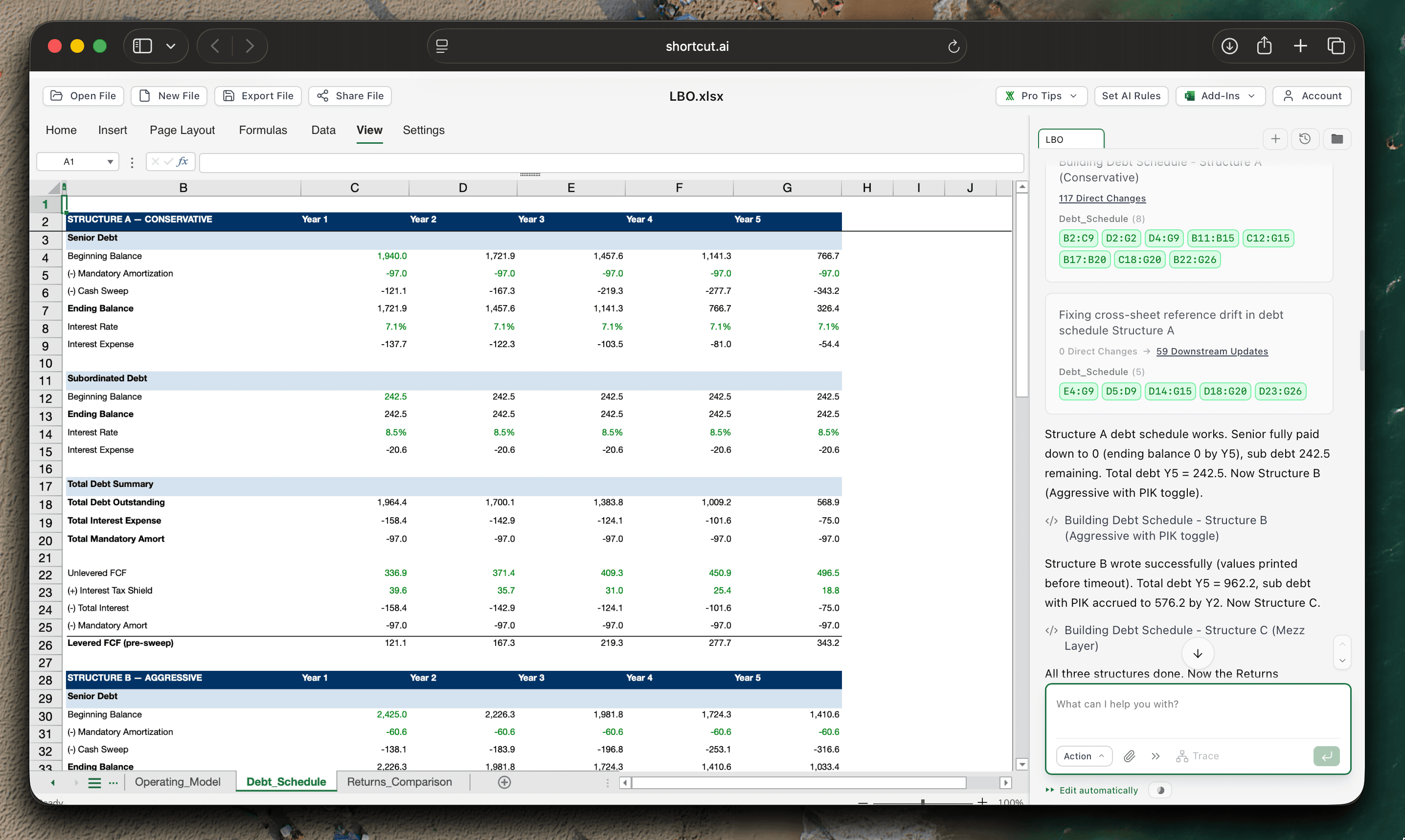Viewport: 1405px width, 840px height.
Task: Add a new worksheet with the plus icon
Action: 503,782
